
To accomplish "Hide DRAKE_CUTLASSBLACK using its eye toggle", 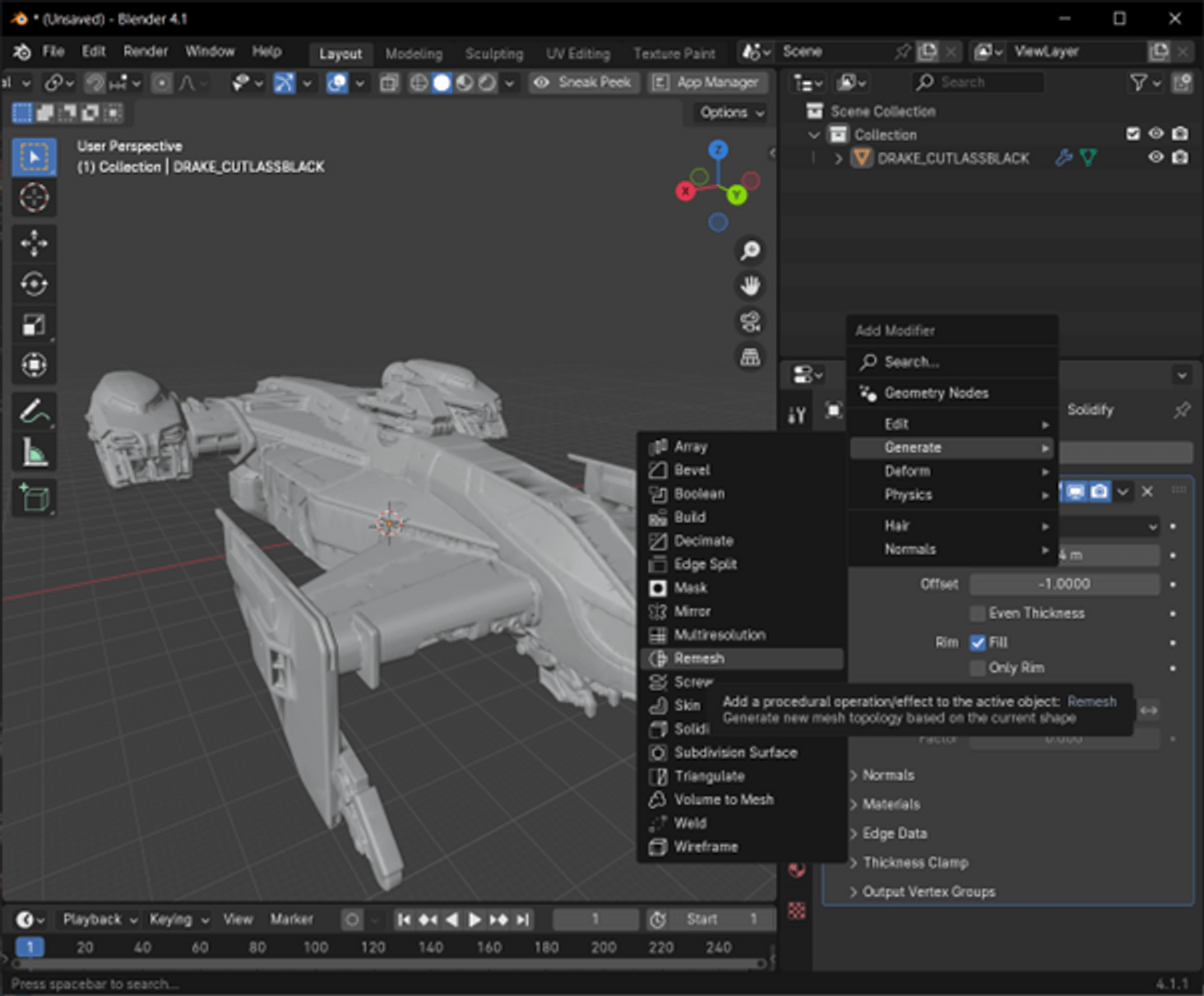I will click(x=1155, y=157).
